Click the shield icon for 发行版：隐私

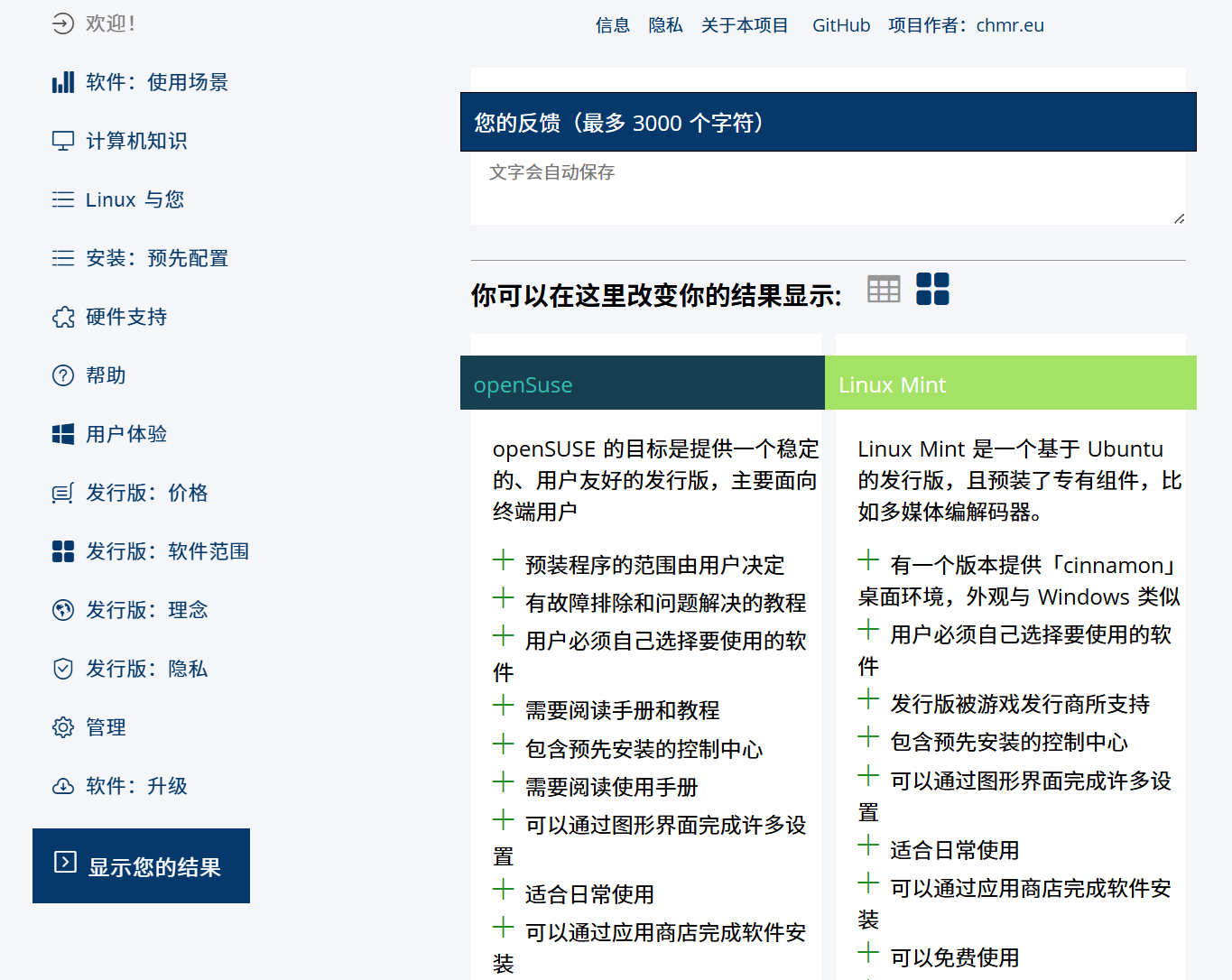click(63, 669)
